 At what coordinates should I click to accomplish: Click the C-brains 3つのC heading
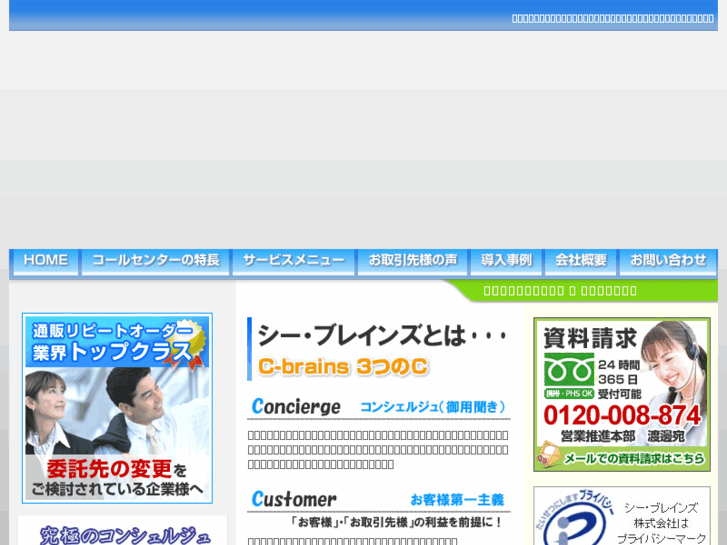tap(343, 367)
